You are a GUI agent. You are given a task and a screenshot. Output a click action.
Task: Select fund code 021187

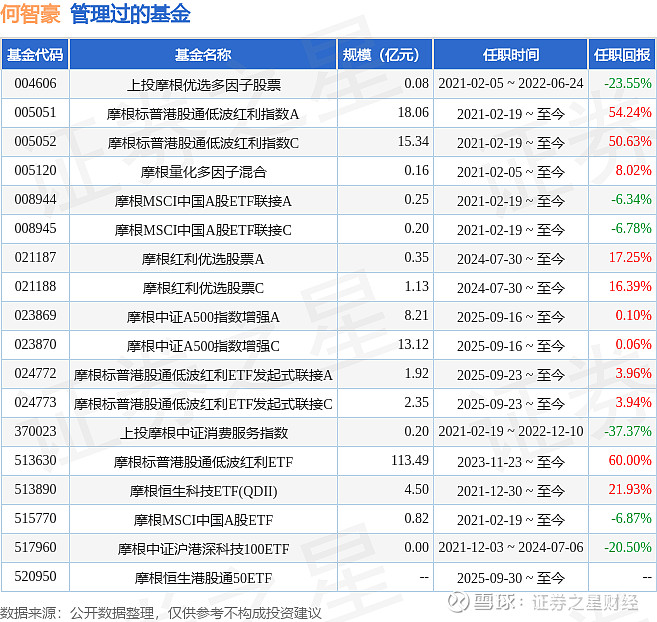tap(35, 257)
